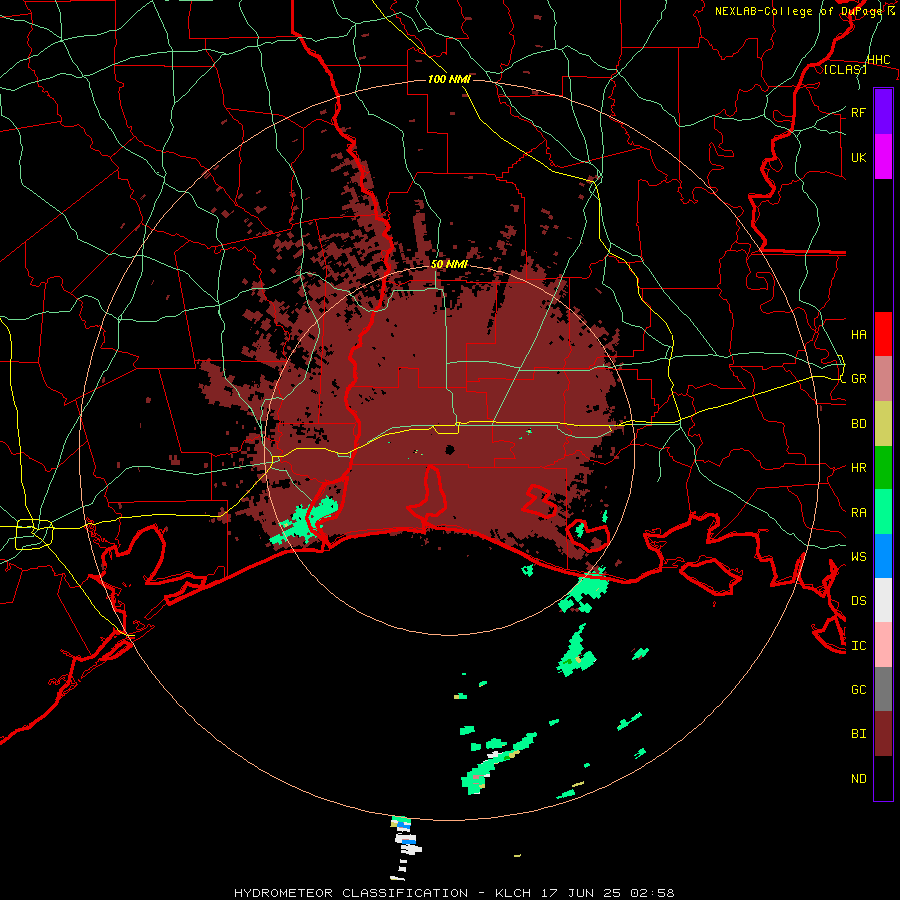Click the DS white legend swatch

[883, 600]
